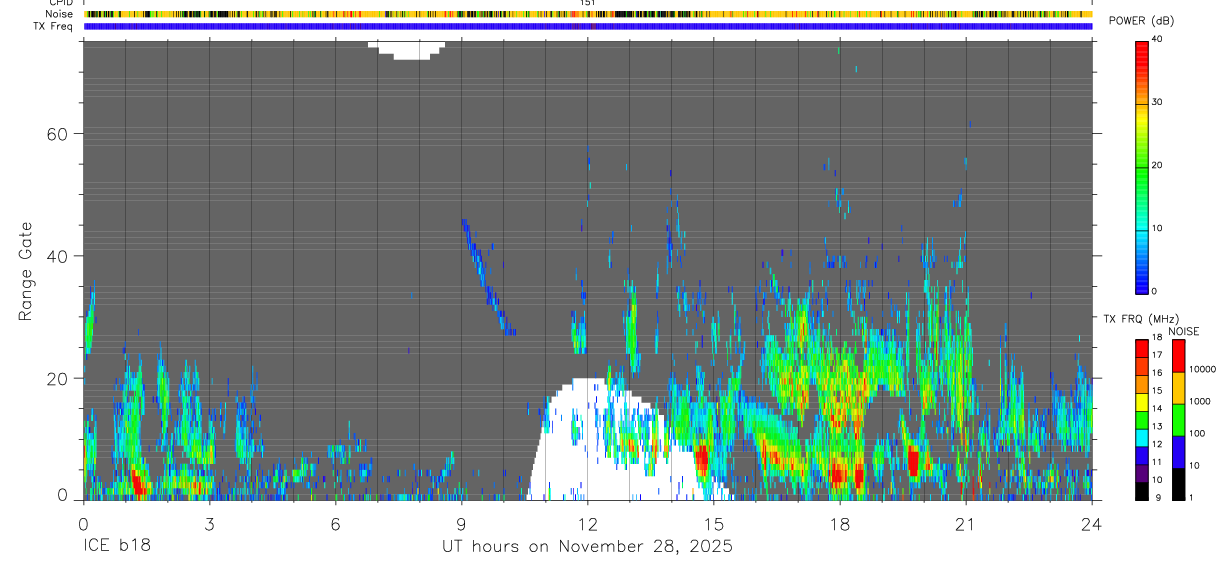Click x-axis tick label '3'

click(209, 523)
